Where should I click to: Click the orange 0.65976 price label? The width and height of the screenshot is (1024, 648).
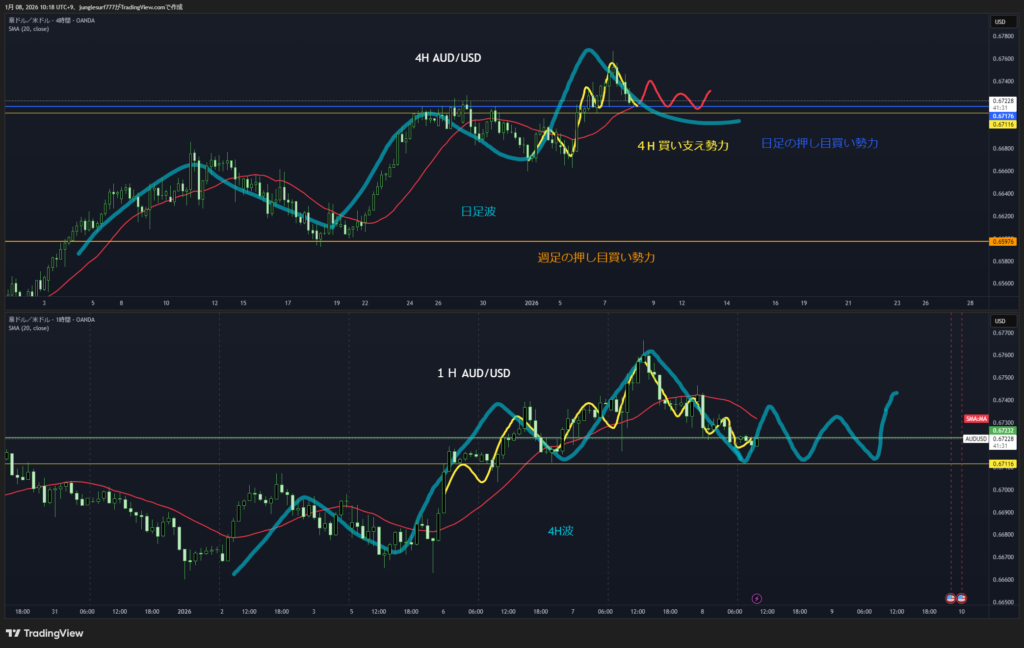tap(1002, 241)
